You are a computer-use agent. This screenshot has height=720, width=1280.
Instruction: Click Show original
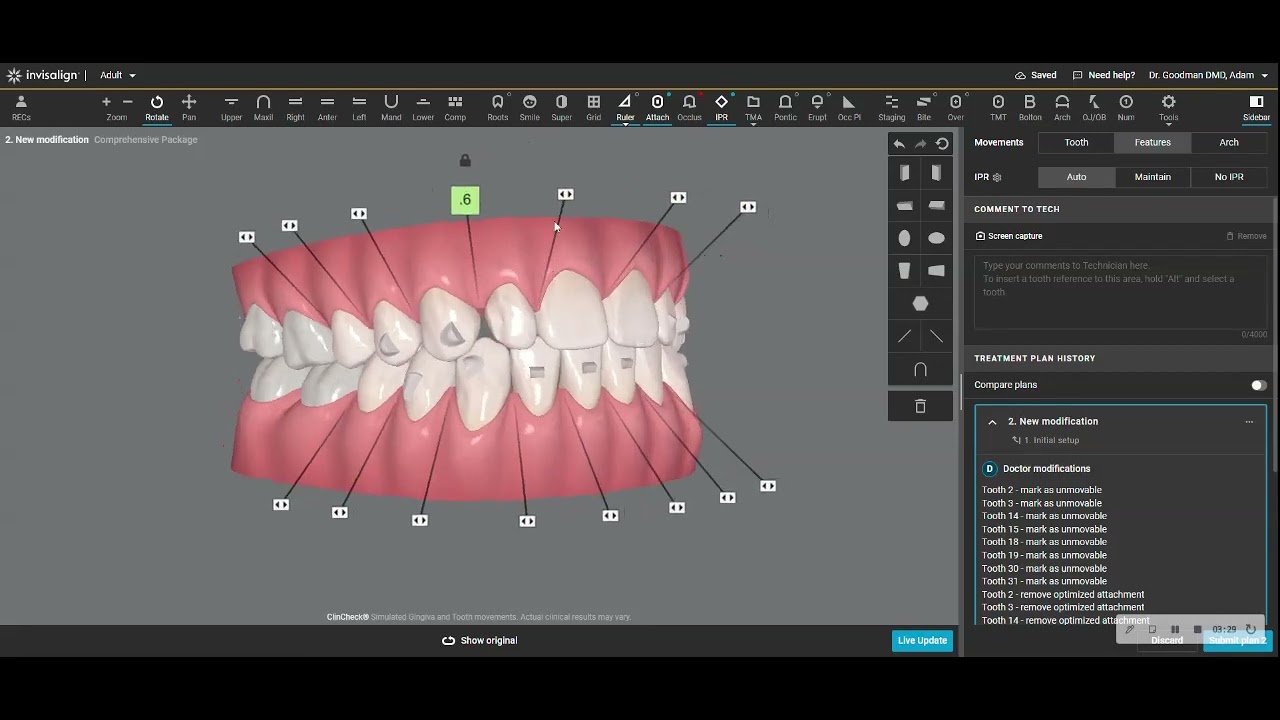(x=479, y=641)
